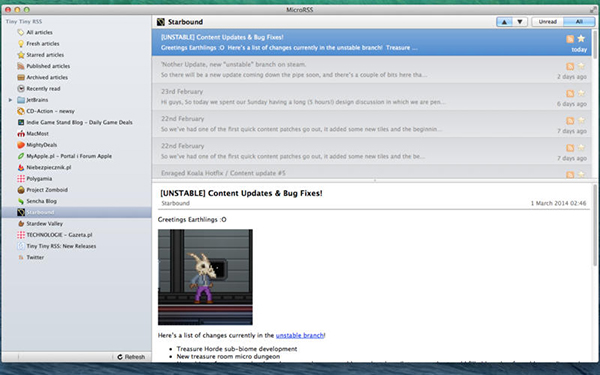
Task: Switch the filter to Unread
Action: 548,22
